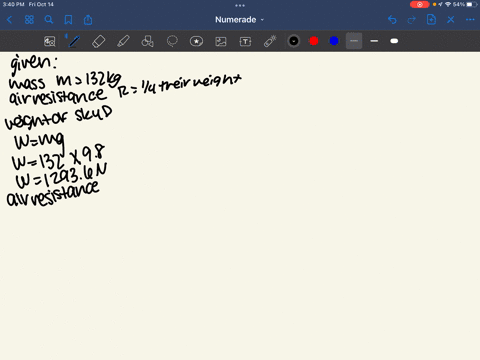The image size is (480, 360).
Task: Select the Shapes tool
Action: point(147,41)
